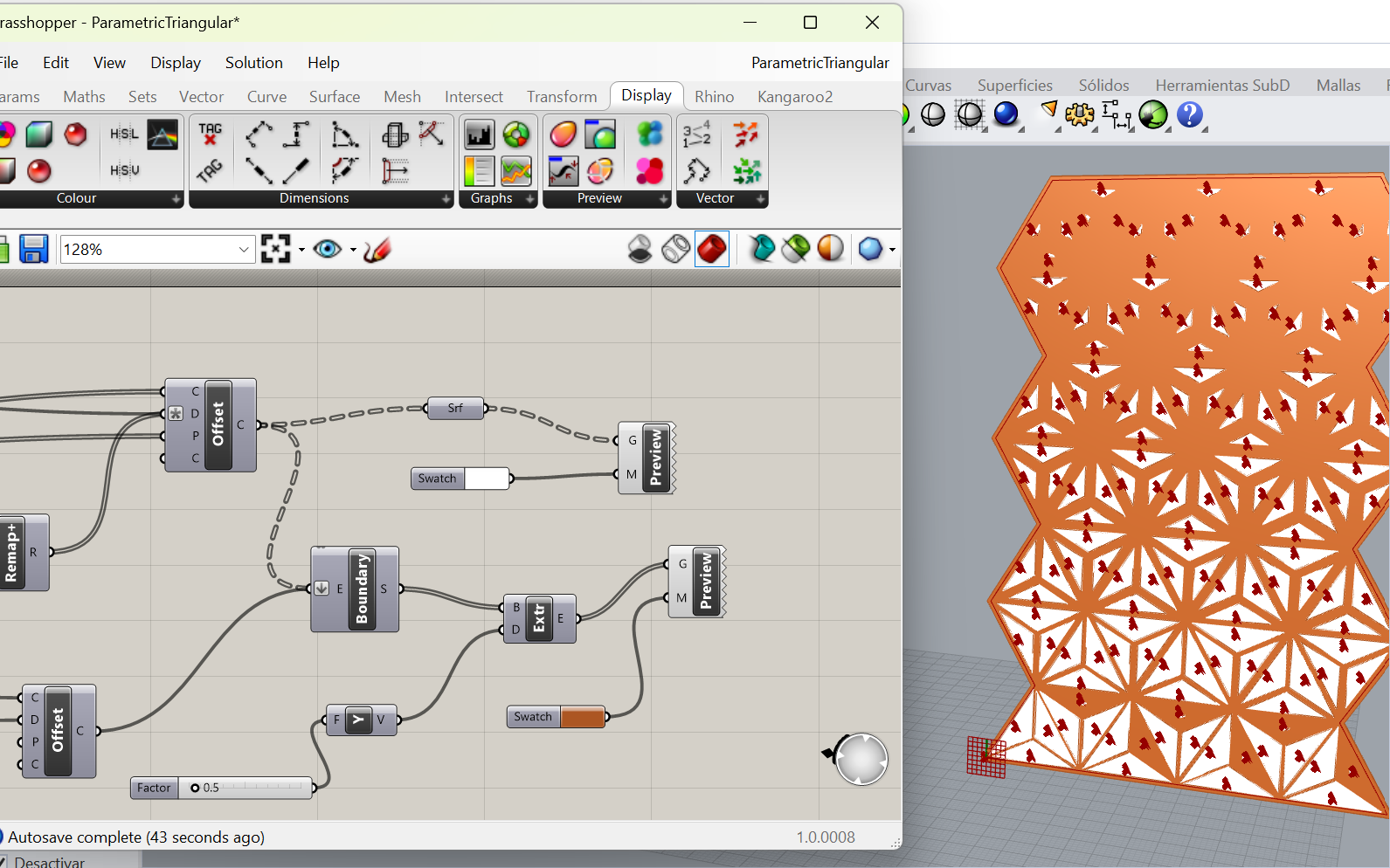Image resolution: width=1390 pixels, height=868 pixels.
Task: Open the Solution menu
Action: (253, 63)
